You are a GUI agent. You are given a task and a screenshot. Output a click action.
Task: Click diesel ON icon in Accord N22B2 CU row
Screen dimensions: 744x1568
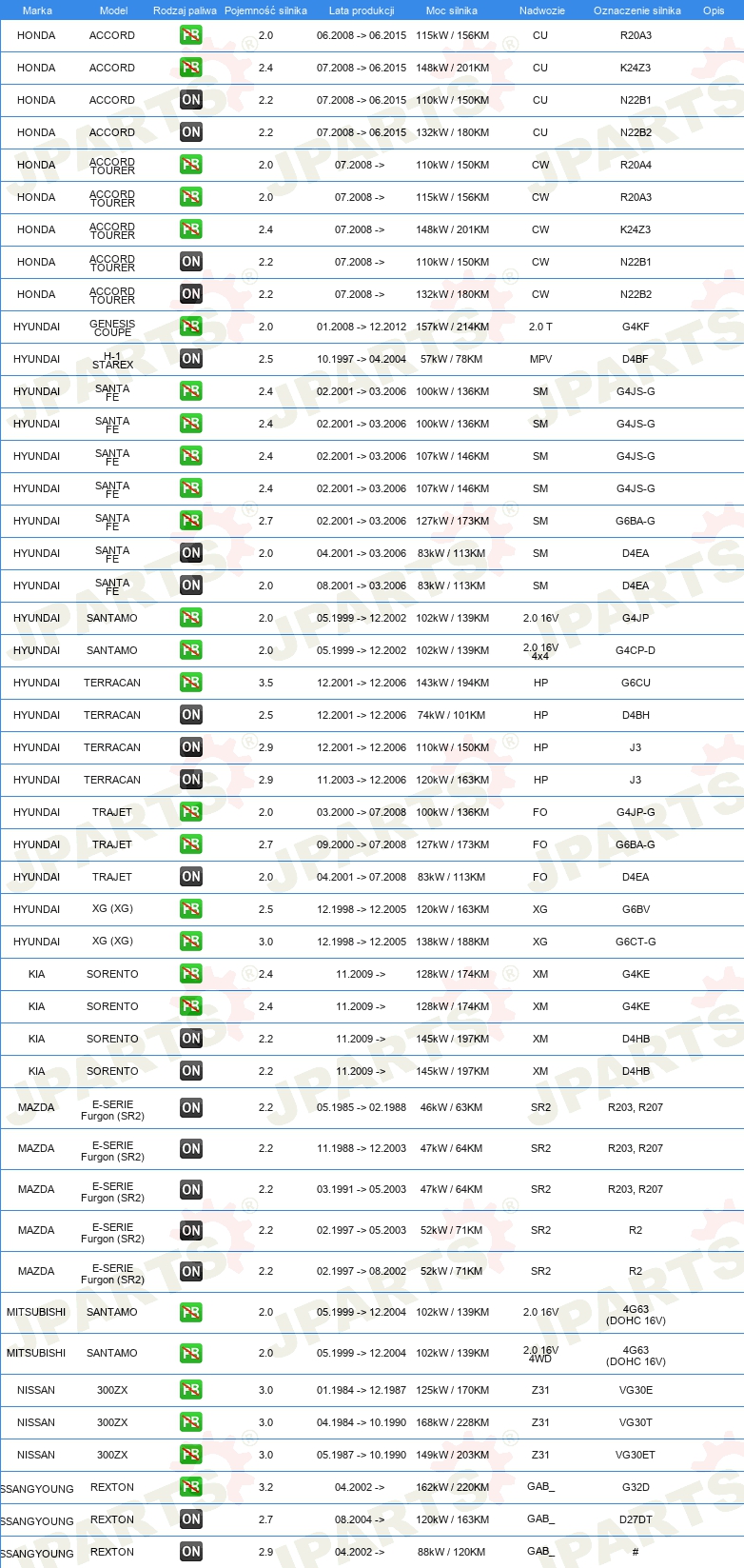coord(190,132)
